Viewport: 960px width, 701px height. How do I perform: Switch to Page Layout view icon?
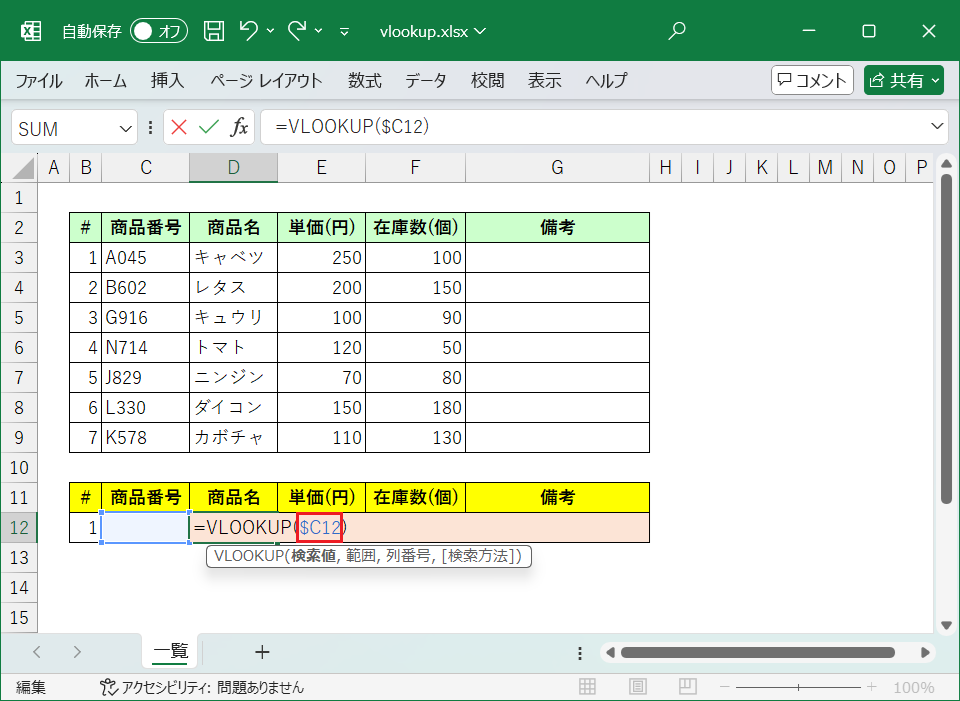pyautogui.click(x=638, y=688)
